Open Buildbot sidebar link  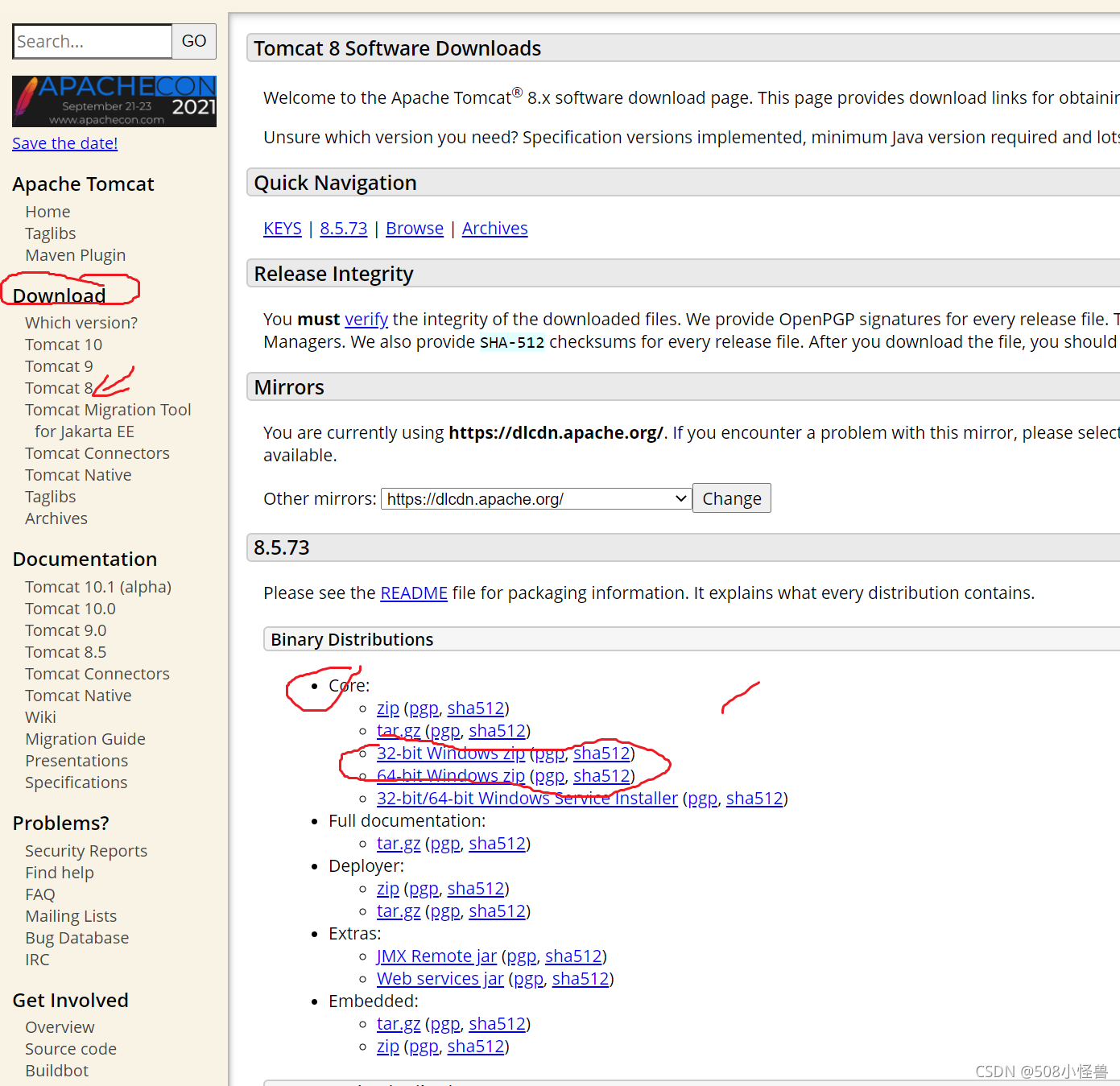click(x=56, y=1071)
